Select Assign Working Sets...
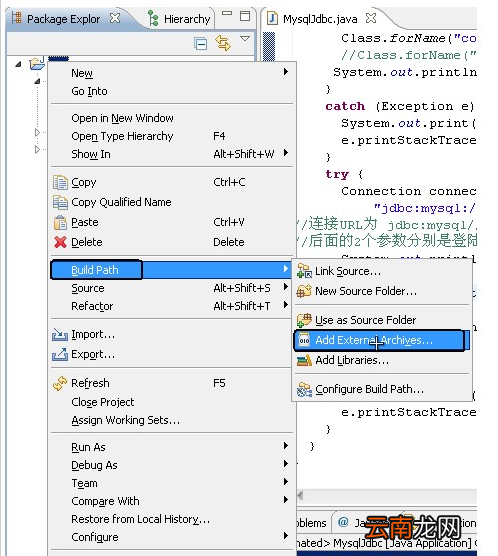Screen dimensions: 498x556 (x=172, y=420)
